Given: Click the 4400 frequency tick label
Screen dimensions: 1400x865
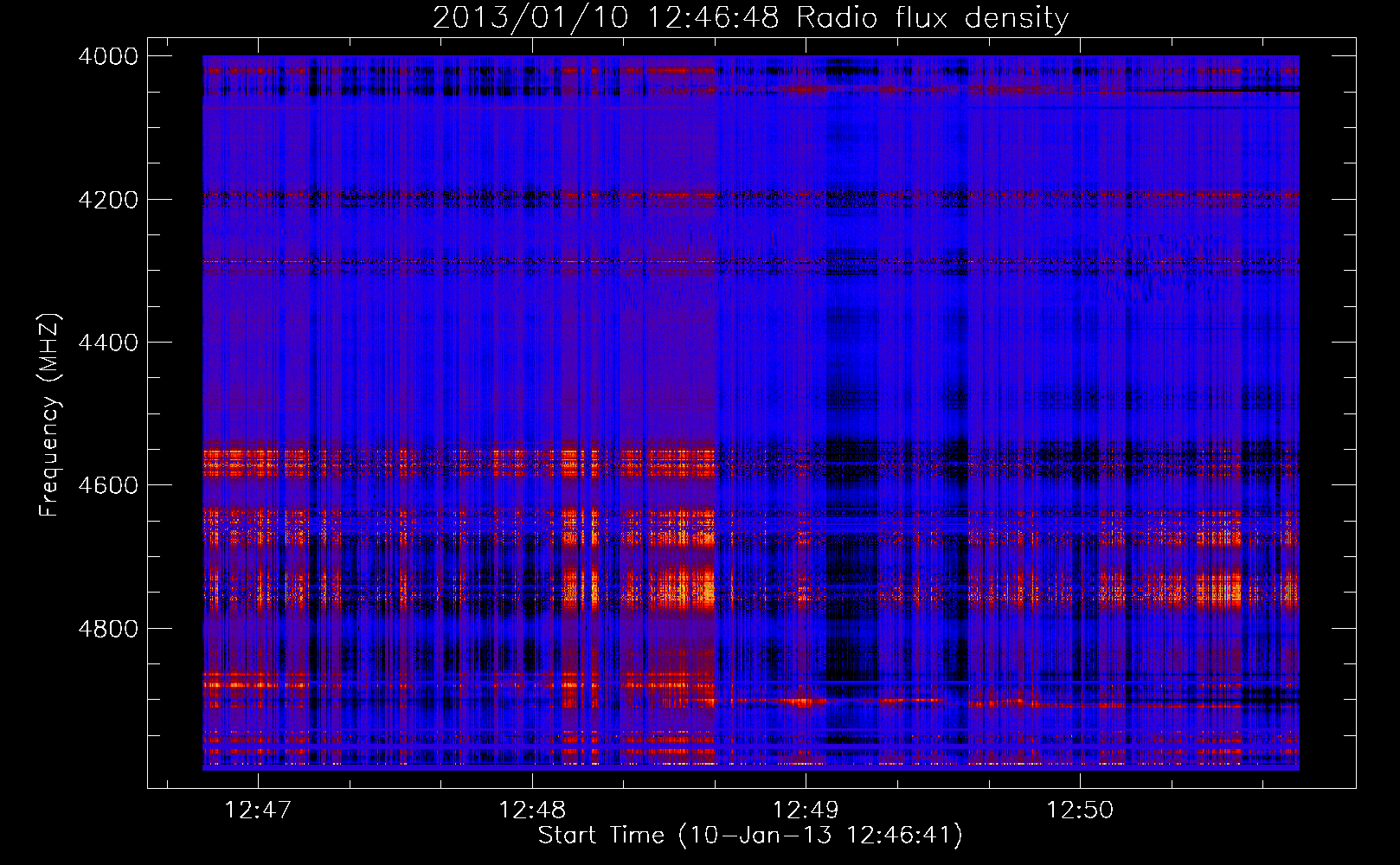Looking at the screenshot, I should tap(108, 343).
